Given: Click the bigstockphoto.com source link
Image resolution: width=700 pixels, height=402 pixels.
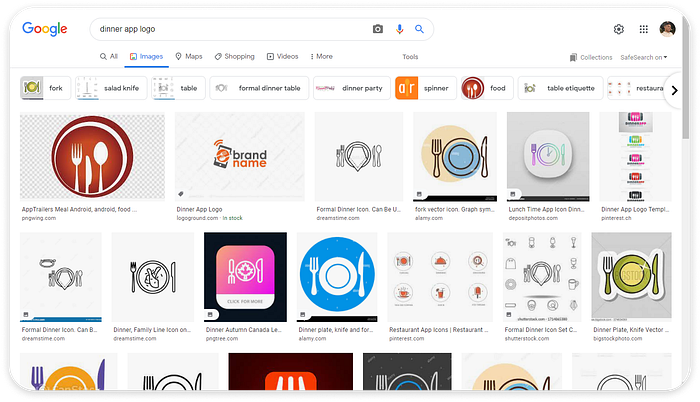Looking at the screenshot, I should [617, 339].
